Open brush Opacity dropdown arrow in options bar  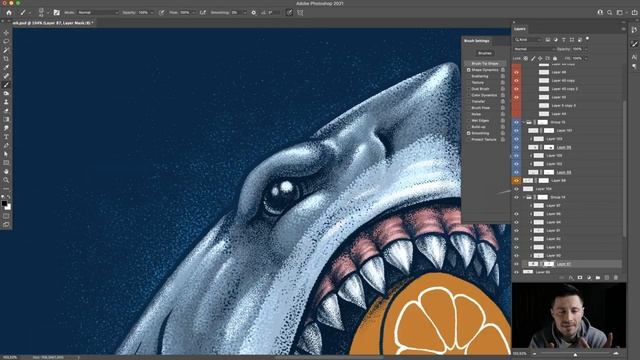pyautogui.click(x=152, y=13)
